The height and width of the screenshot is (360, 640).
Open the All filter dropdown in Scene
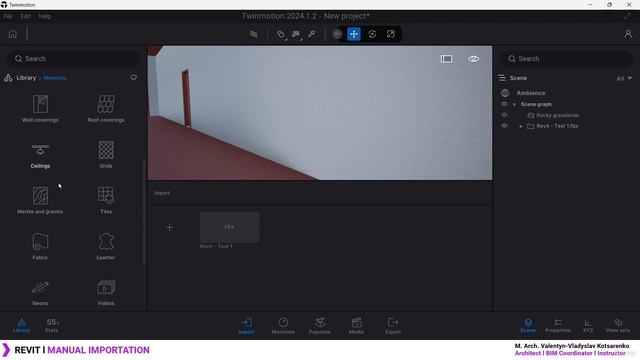(x=624, y=78)
